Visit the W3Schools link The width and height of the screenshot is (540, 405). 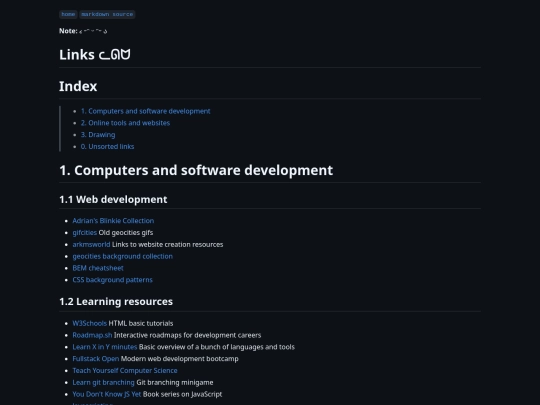click(x=90, y=323)
